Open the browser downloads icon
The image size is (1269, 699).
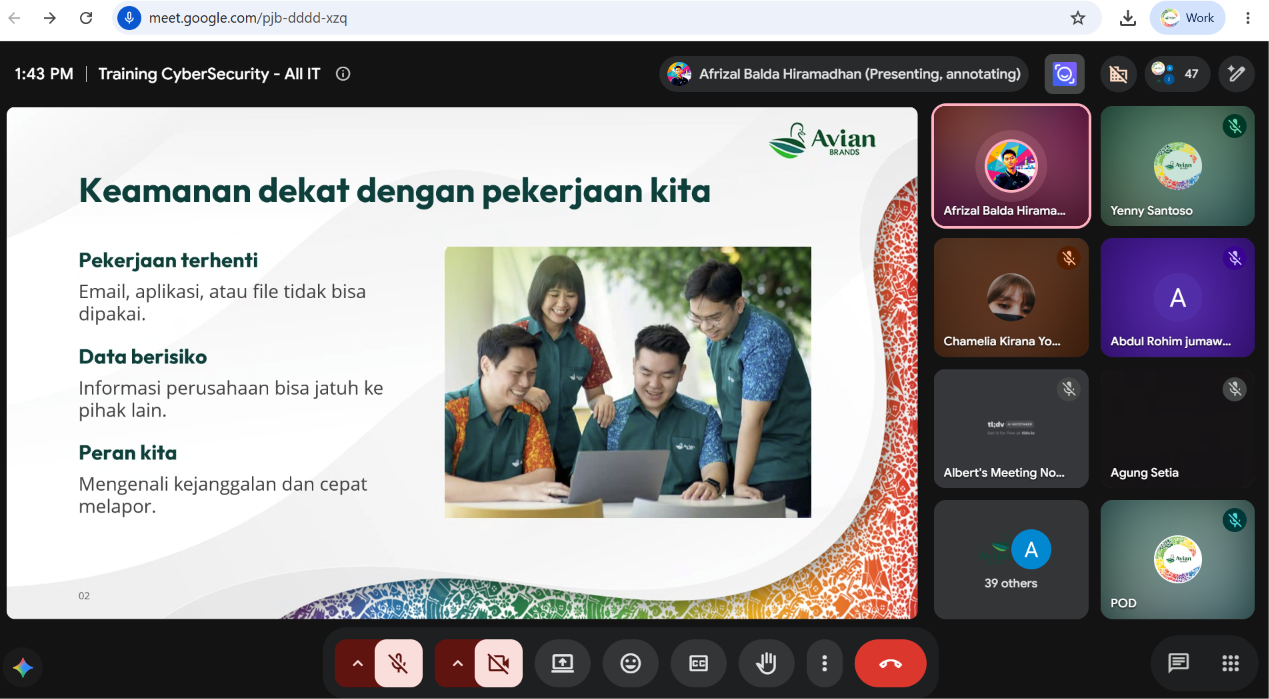coord(1128,18)
